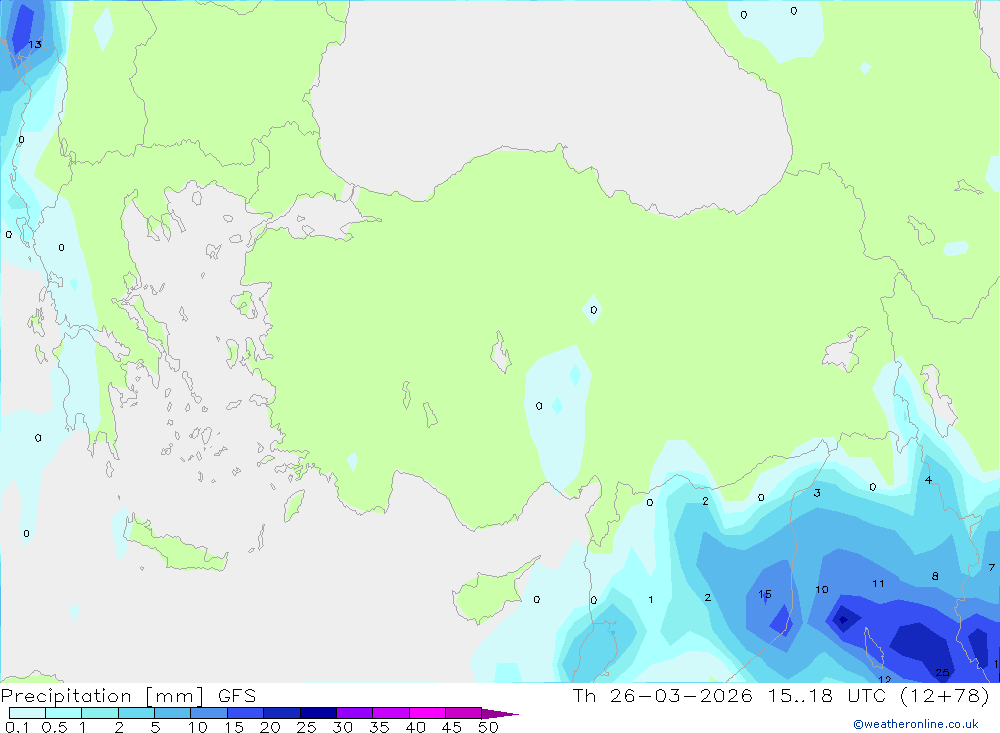Click the legend label '45'
This screenshot has width=1000, height=733.
pos(452,727)
